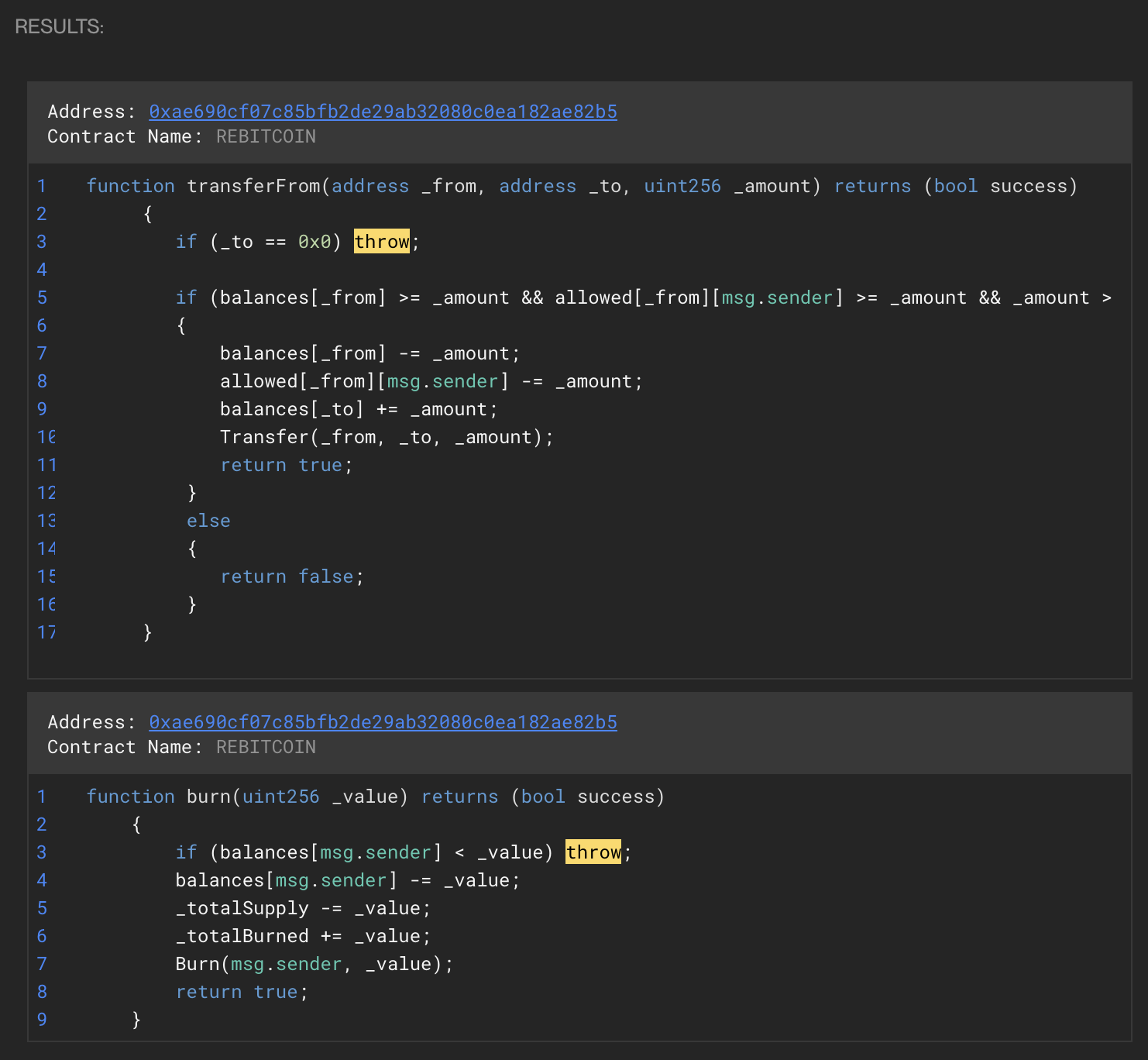The width and height of the screenshot is (1148, 1060).
Task: Open the address link above burn function
Action: (x=383, y=722)
